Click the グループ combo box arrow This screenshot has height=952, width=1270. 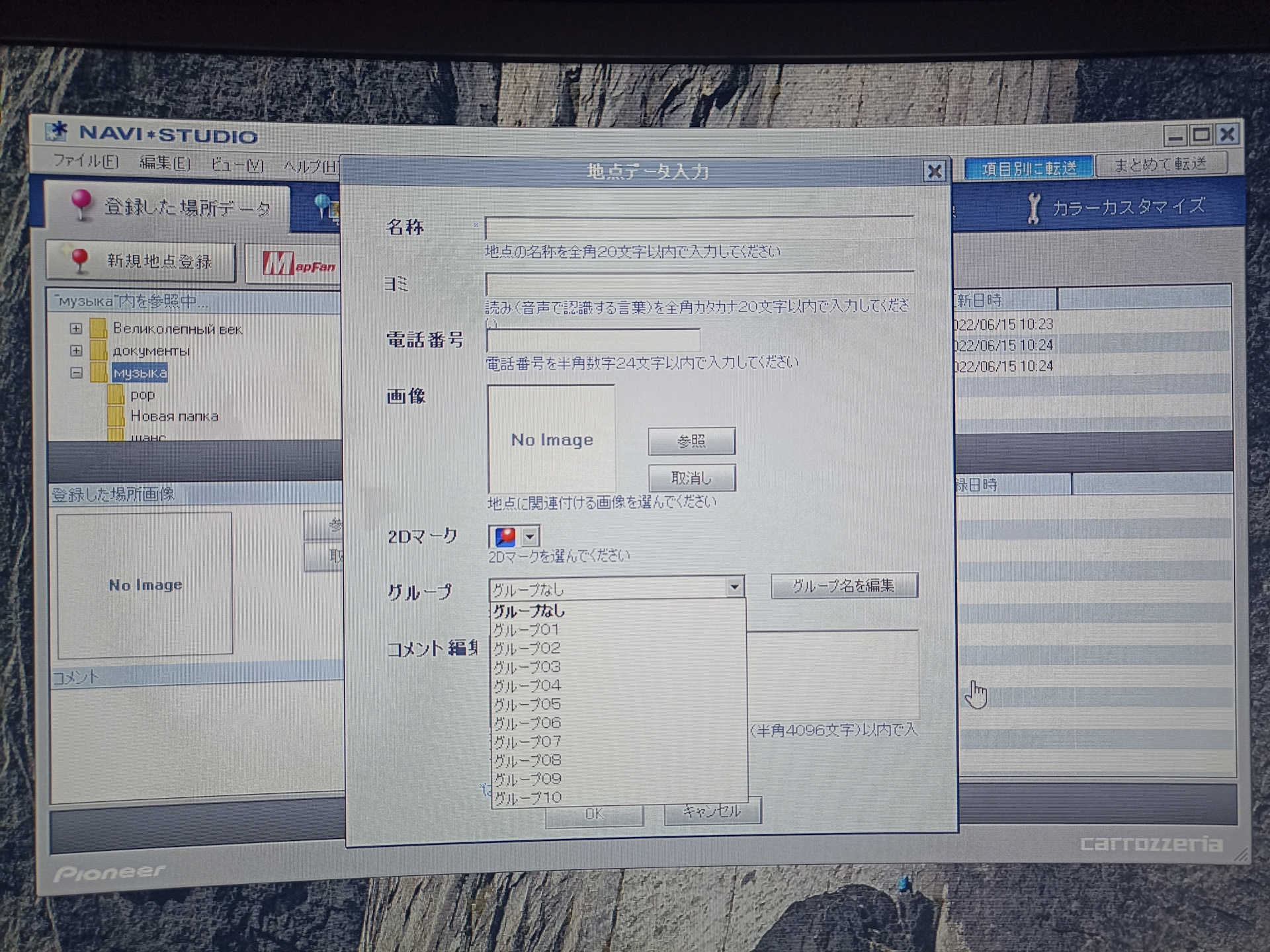point(734,587)
